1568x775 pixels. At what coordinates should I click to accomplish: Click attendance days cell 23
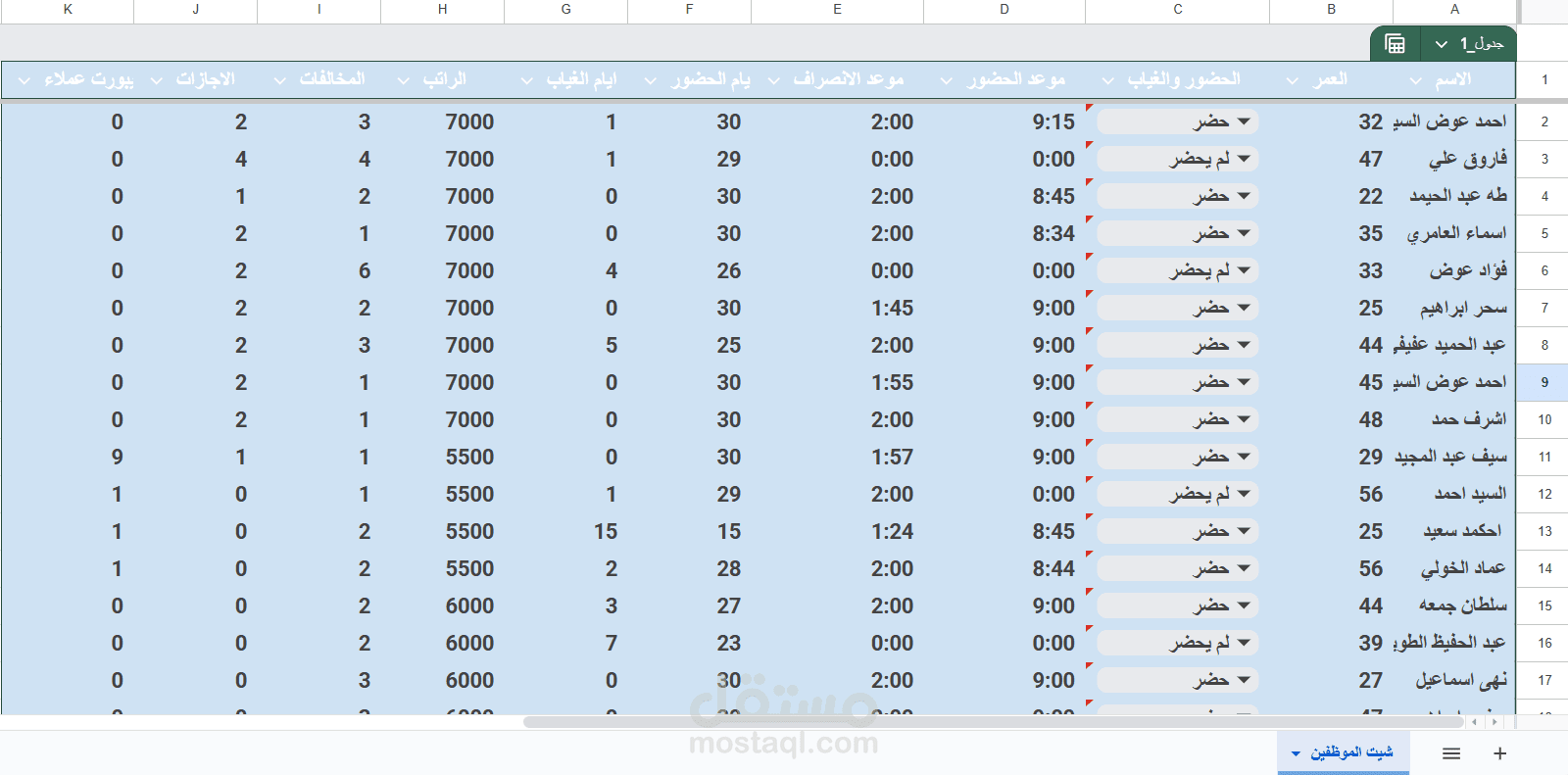tap(729, 643)
